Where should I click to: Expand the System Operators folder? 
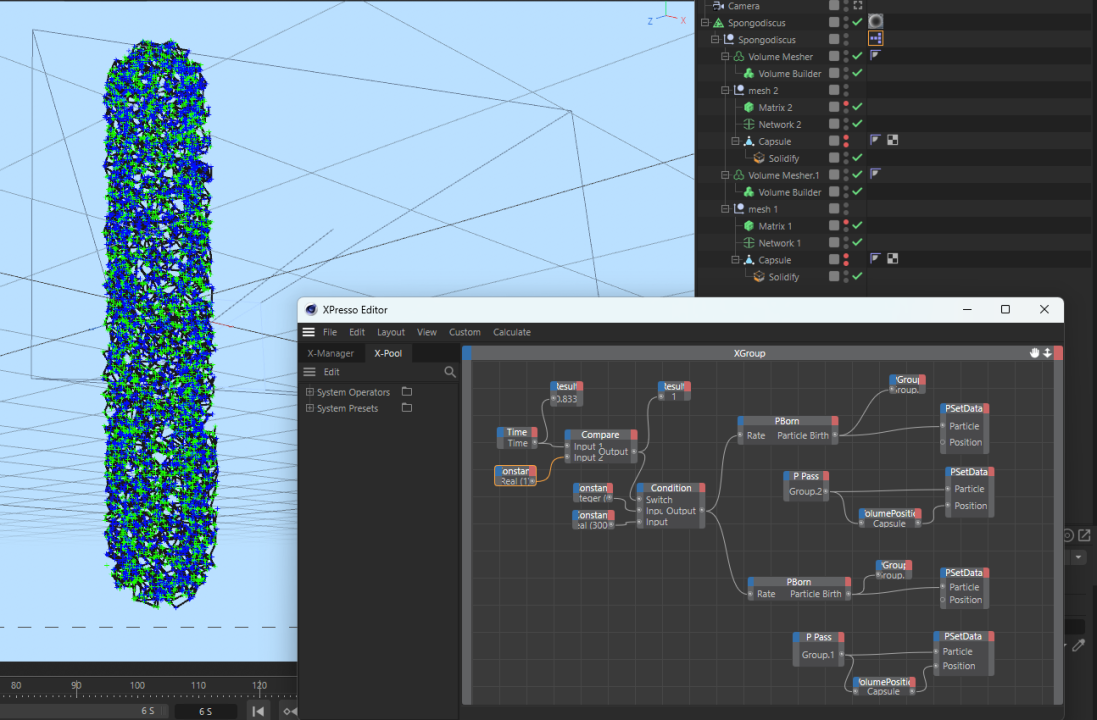[x=310, y=392]
